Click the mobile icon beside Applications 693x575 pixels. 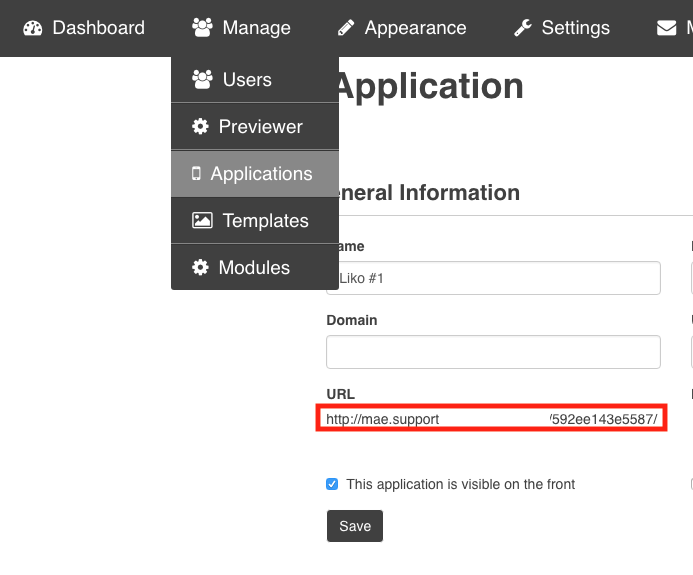[x=196, y=174]
